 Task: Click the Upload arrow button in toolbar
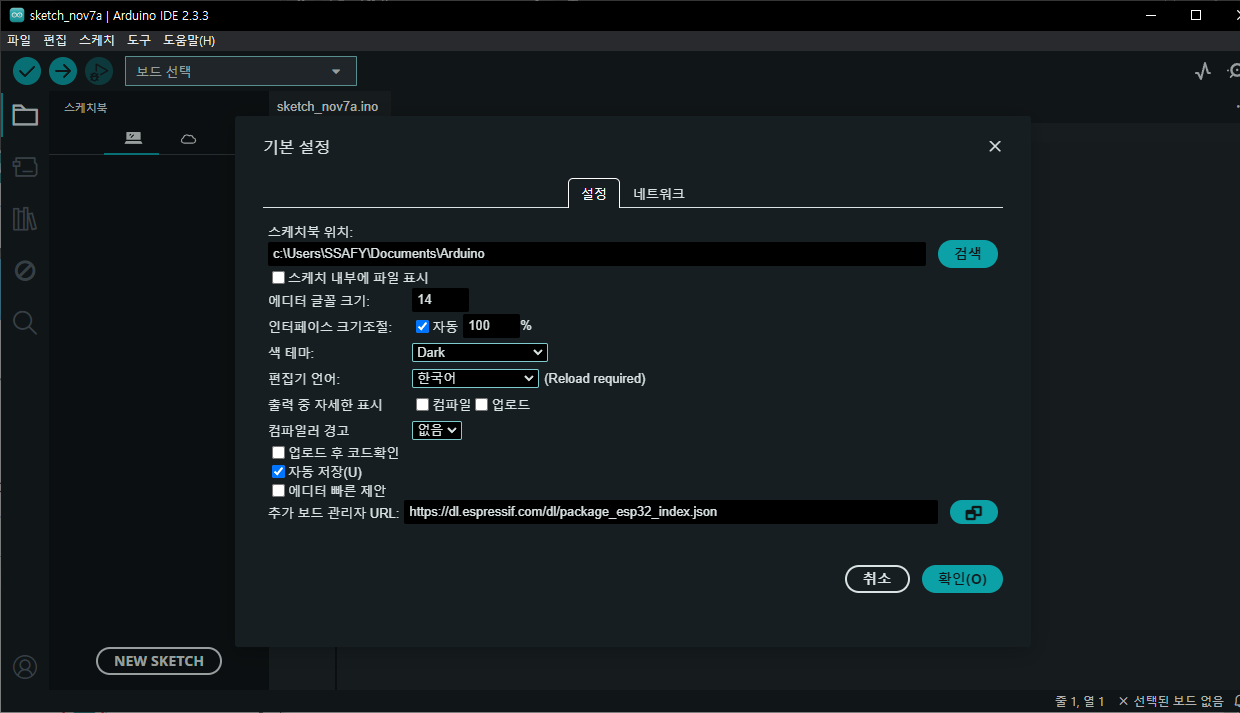tap(63, 71)
